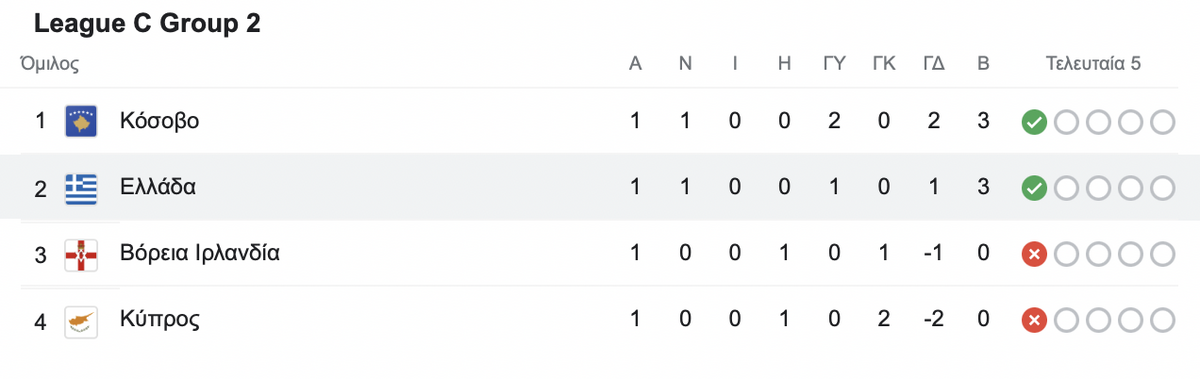Click Kosovo's last empty form circle
1200x379 pixels.
(1162, 122)
